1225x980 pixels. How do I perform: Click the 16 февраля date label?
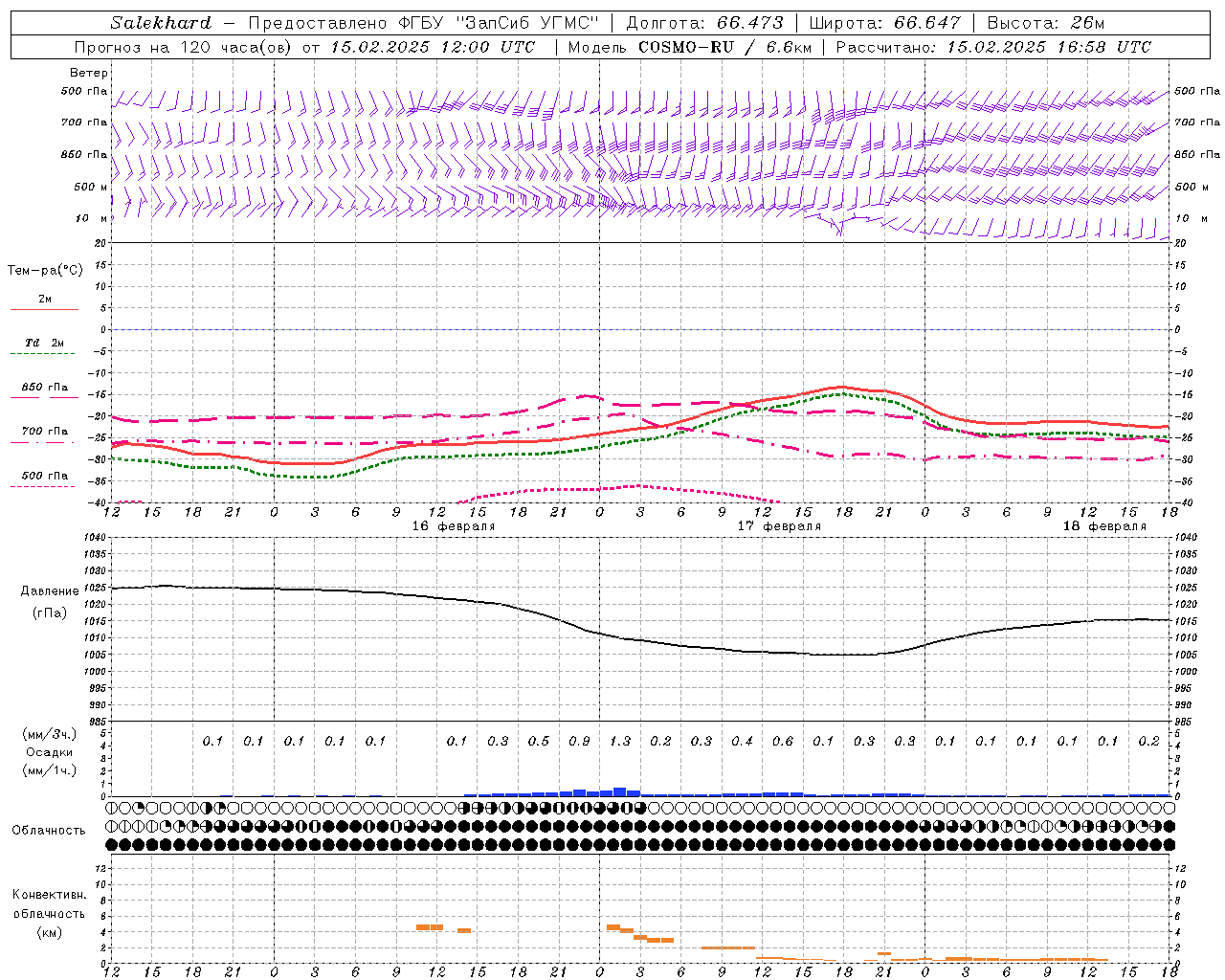pos(454,526)
